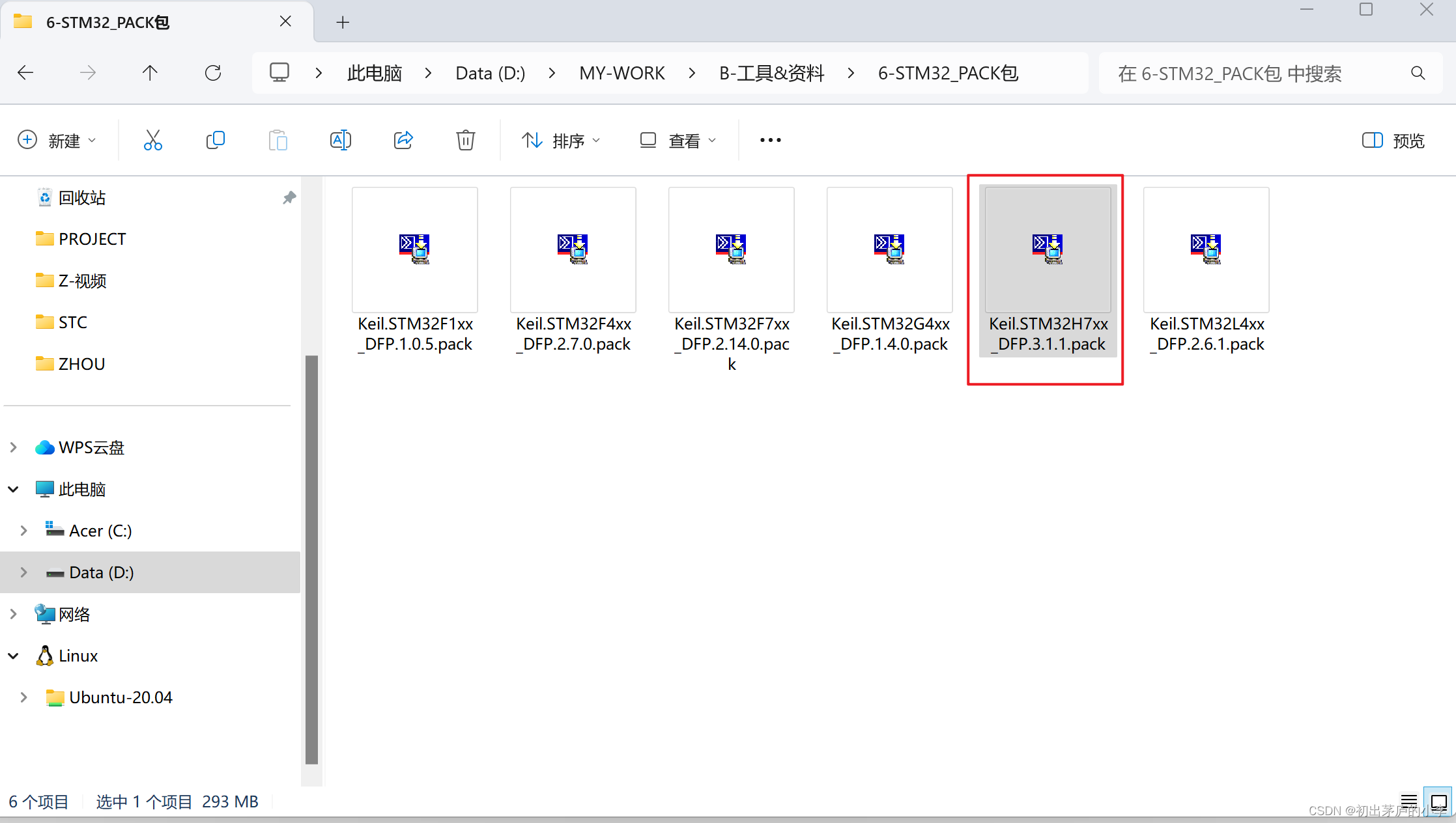Viewport: 1456px width, 823px height.
Task: Click the navigation pane scrollbar
Action: [x=311, y=559]
